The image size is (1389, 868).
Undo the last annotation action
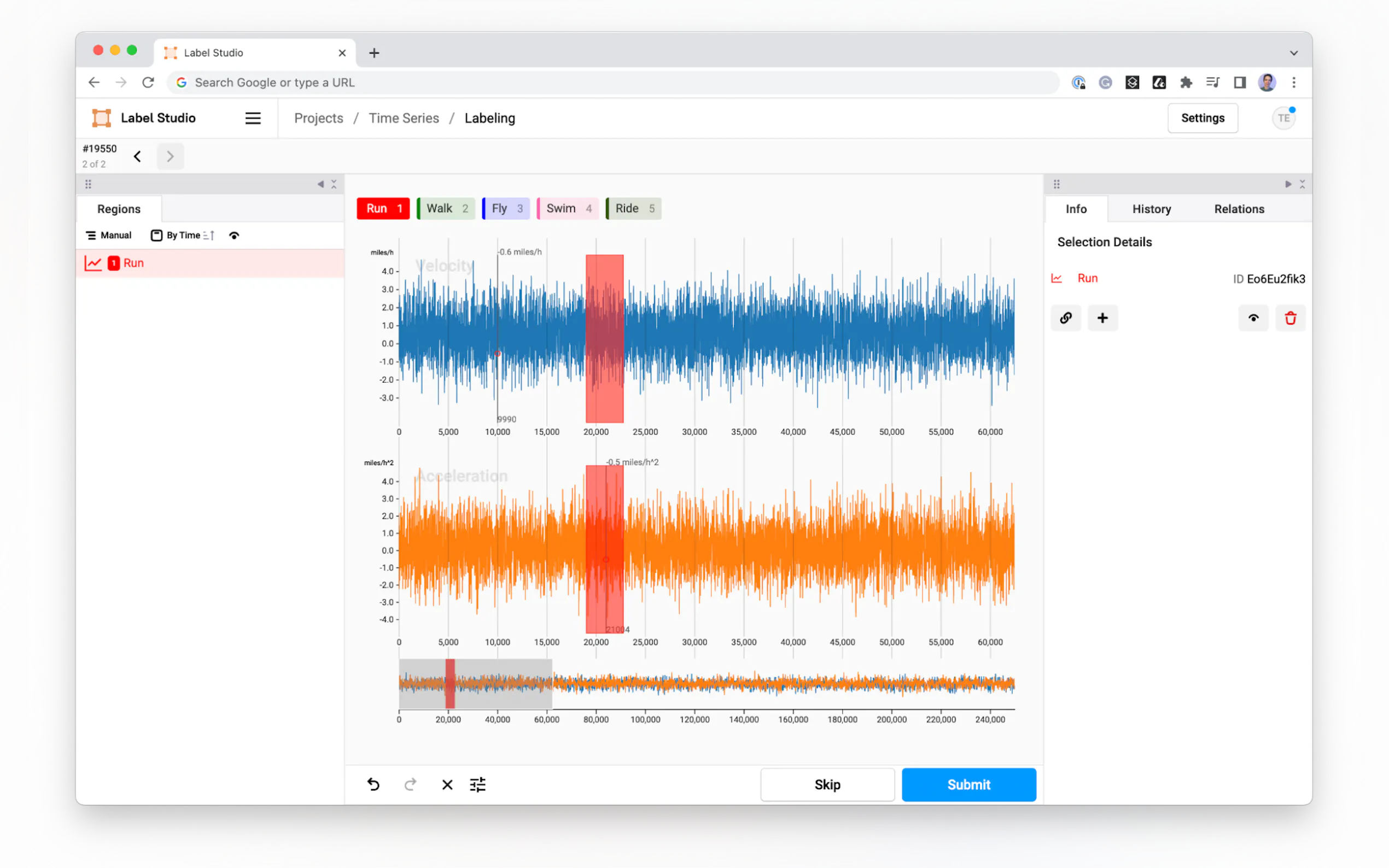pos(373,784)
